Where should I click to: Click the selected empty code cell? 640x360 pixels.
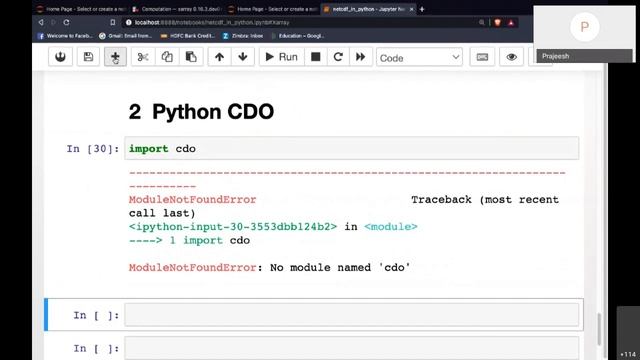coord(351,314)
